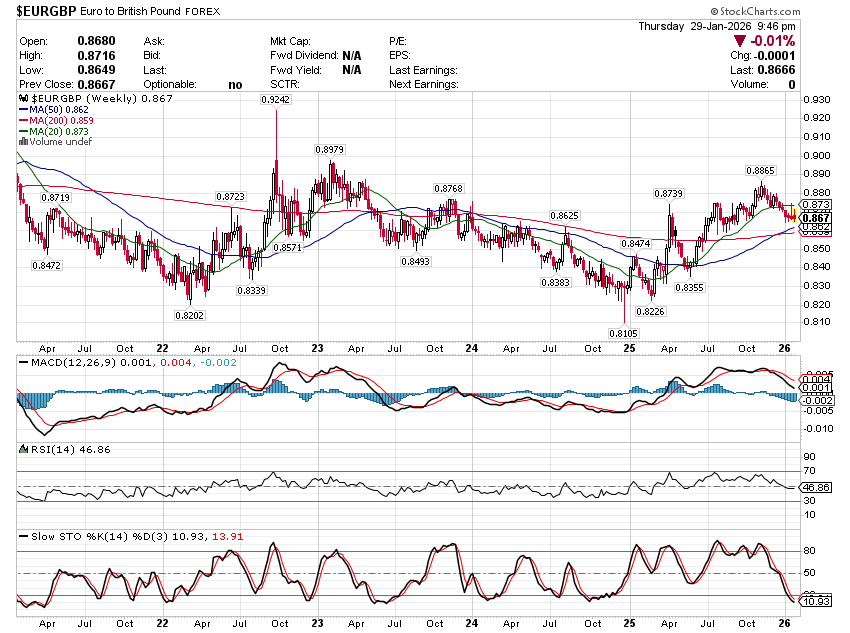
Task: Click the red MA(200) legend line marker
Action: pos(23,121)
